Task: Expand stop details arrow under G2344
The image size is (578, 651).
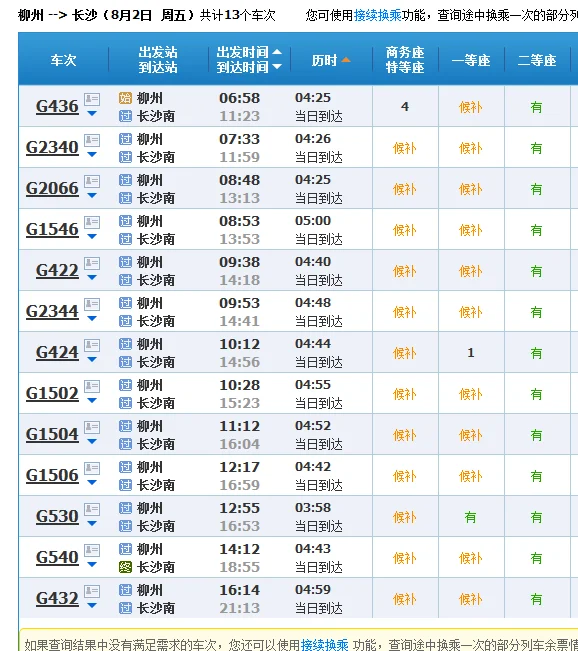Action: [x=92, y=318]
